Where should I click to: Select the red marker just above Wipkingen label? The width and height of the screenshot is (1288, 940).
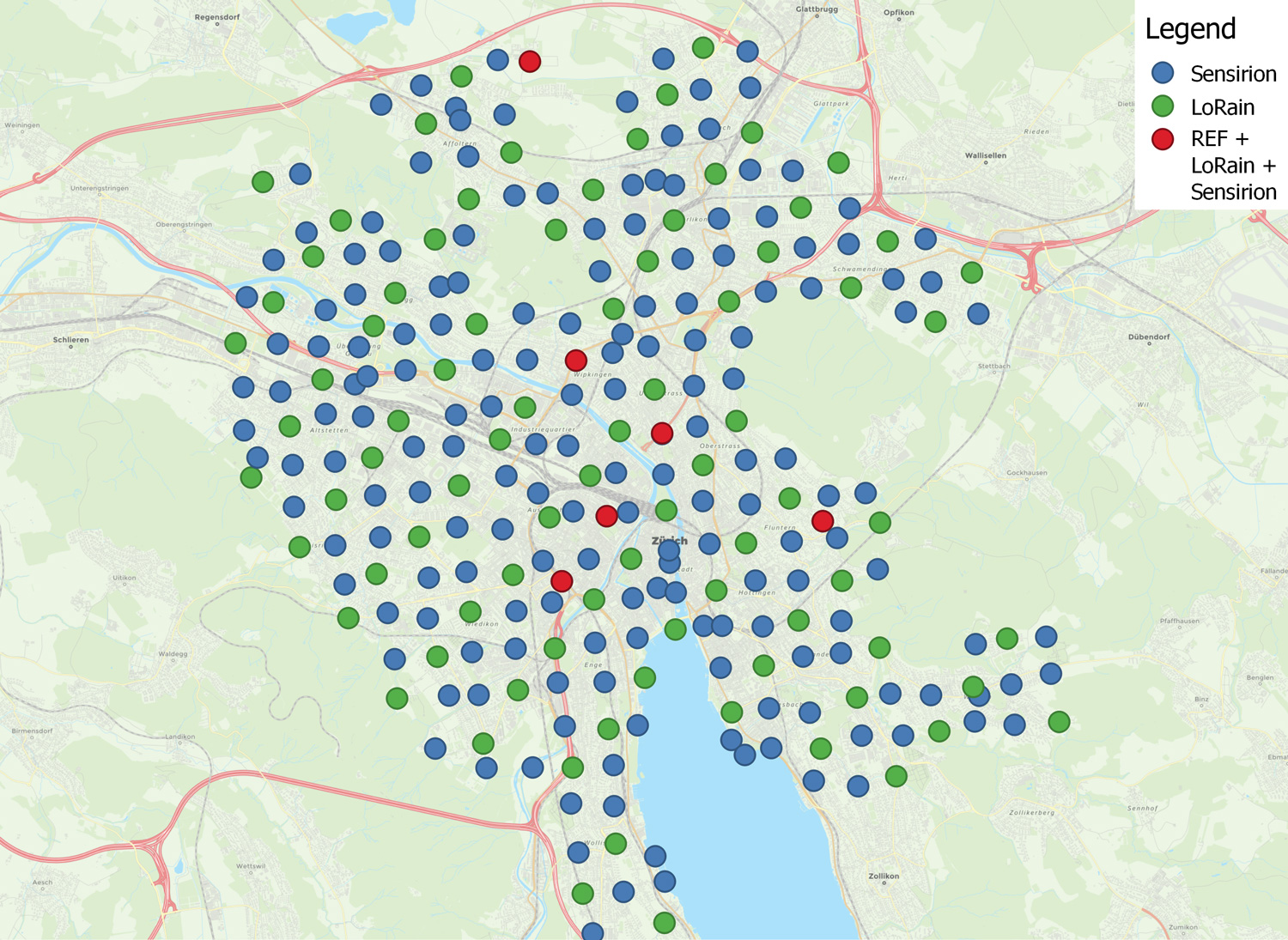tap(576, 361)
